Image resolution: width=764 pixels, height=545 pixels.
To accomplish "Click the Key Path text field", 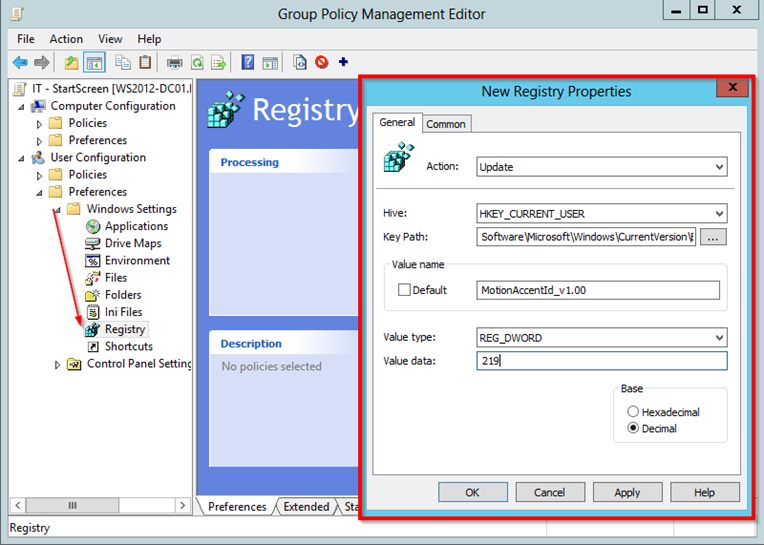I will tap(586, 237).
